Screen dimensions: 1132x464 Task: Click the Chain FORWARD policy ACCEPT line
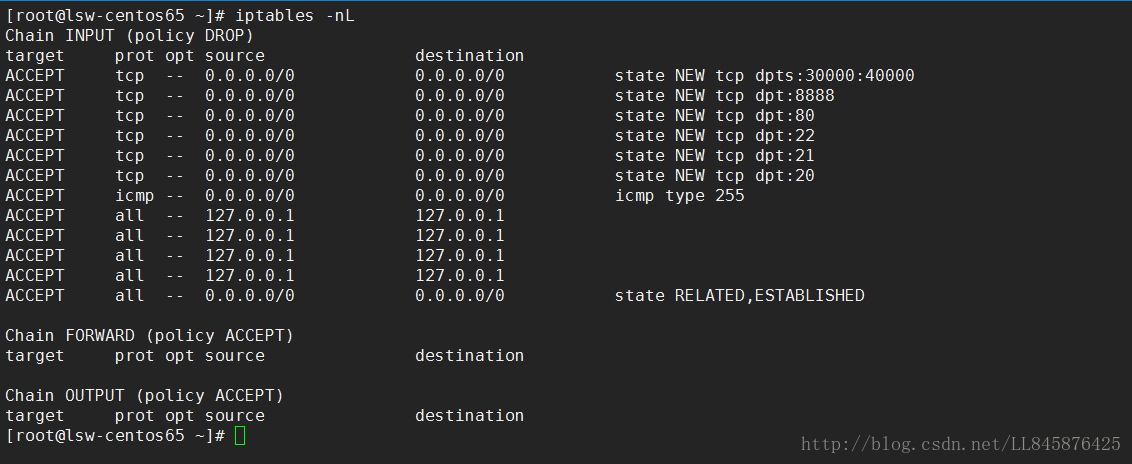(149, 336)
